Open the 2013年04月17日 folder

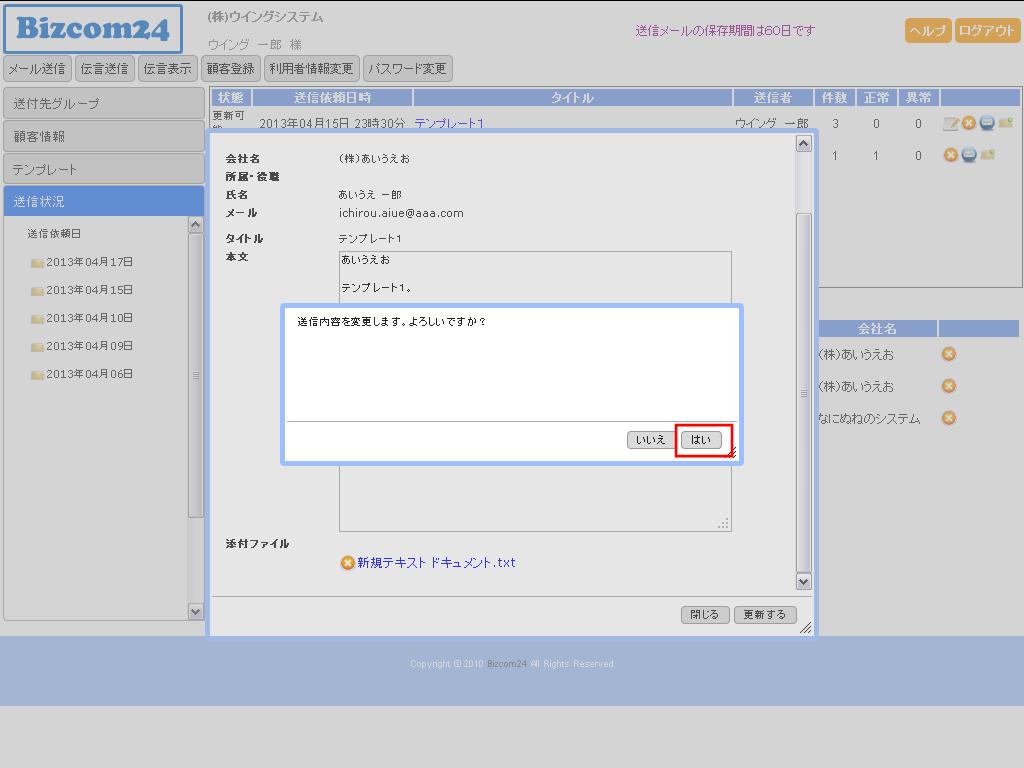pos(89,262)
